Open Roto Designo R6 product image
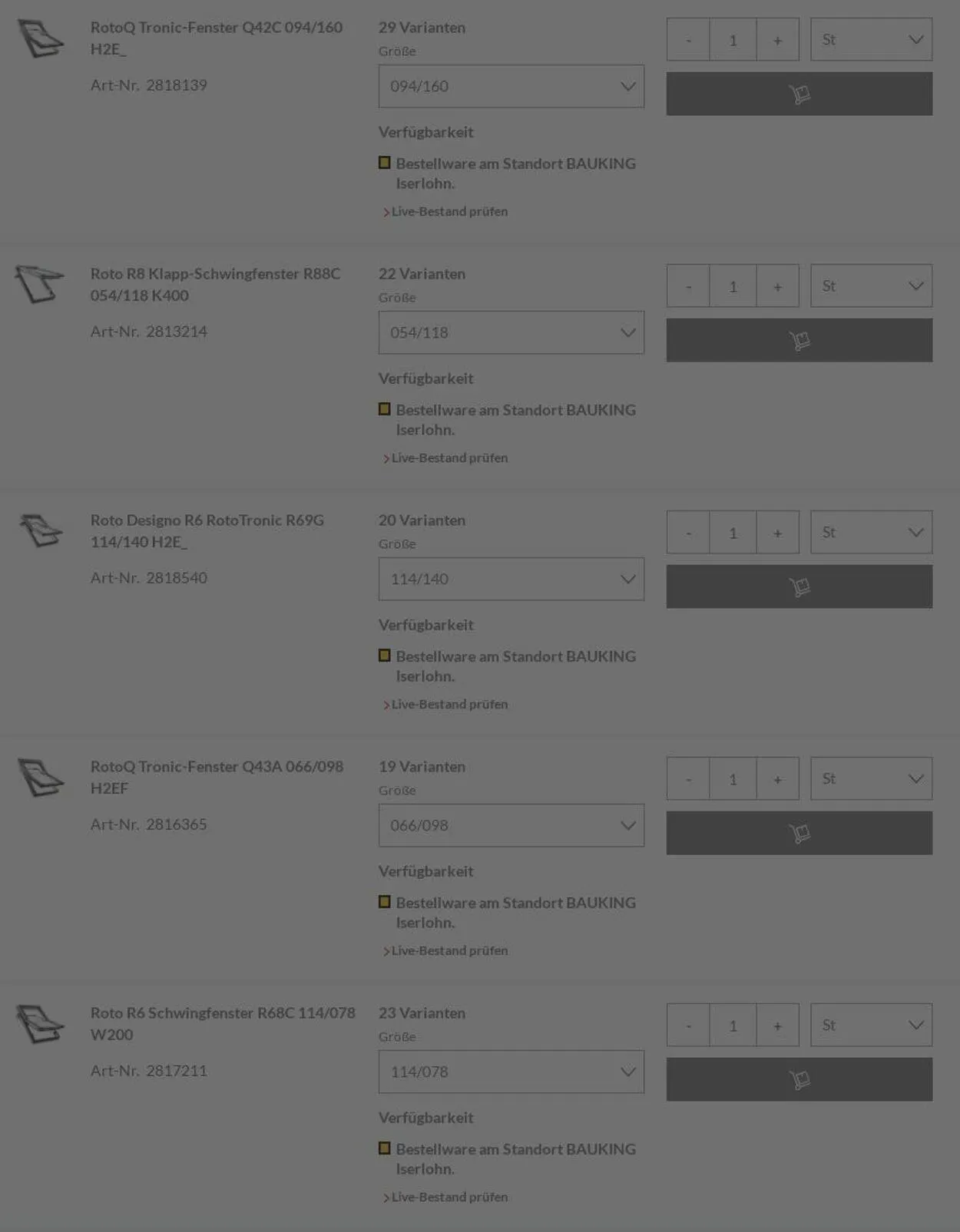960x1232 pixels. click(41, 530)
